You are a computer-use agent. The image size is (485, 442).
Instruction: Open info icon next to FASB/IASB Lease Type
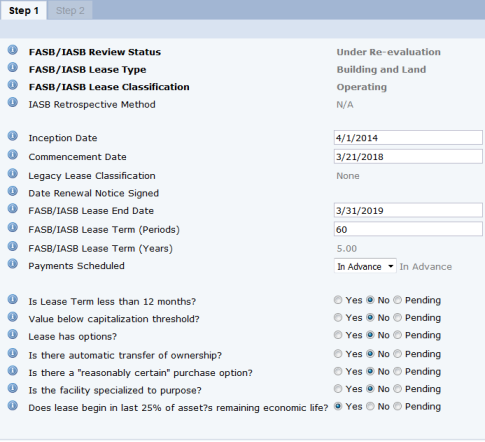click(x=13, y=67)
